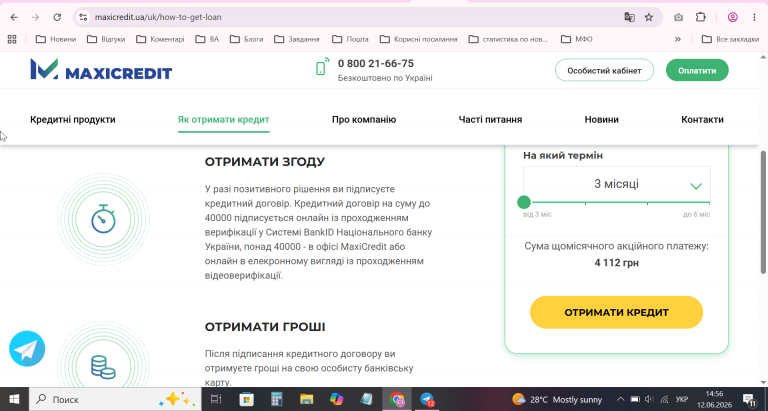Screen dimensions: 768x411
Task: Click the camera screenshot extension icon
Action: [x=678, y=17]
